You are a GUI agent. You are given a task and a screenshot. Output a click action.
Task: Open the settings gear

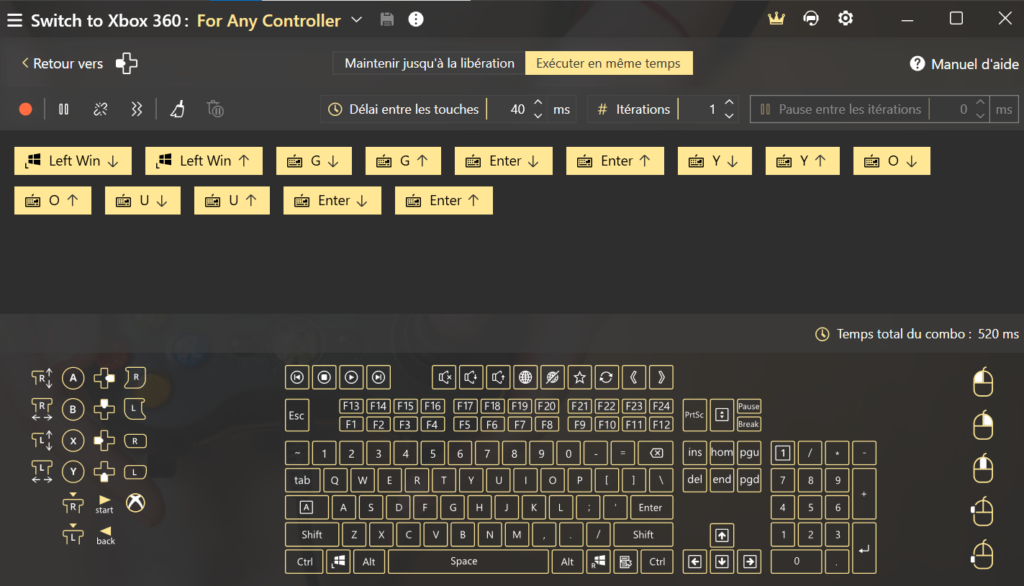coord(846,19)
